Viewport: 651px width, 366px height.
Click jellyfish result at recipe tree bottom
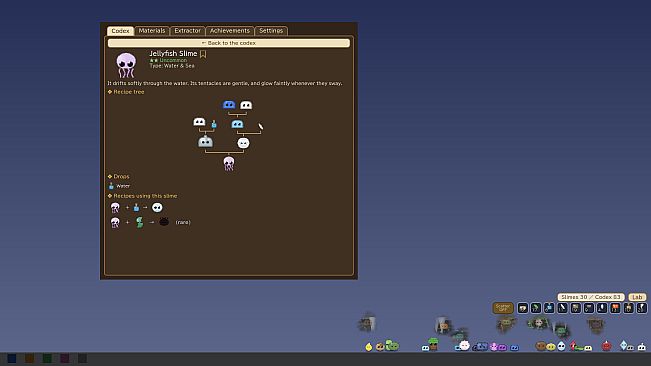tap(229, 163)
